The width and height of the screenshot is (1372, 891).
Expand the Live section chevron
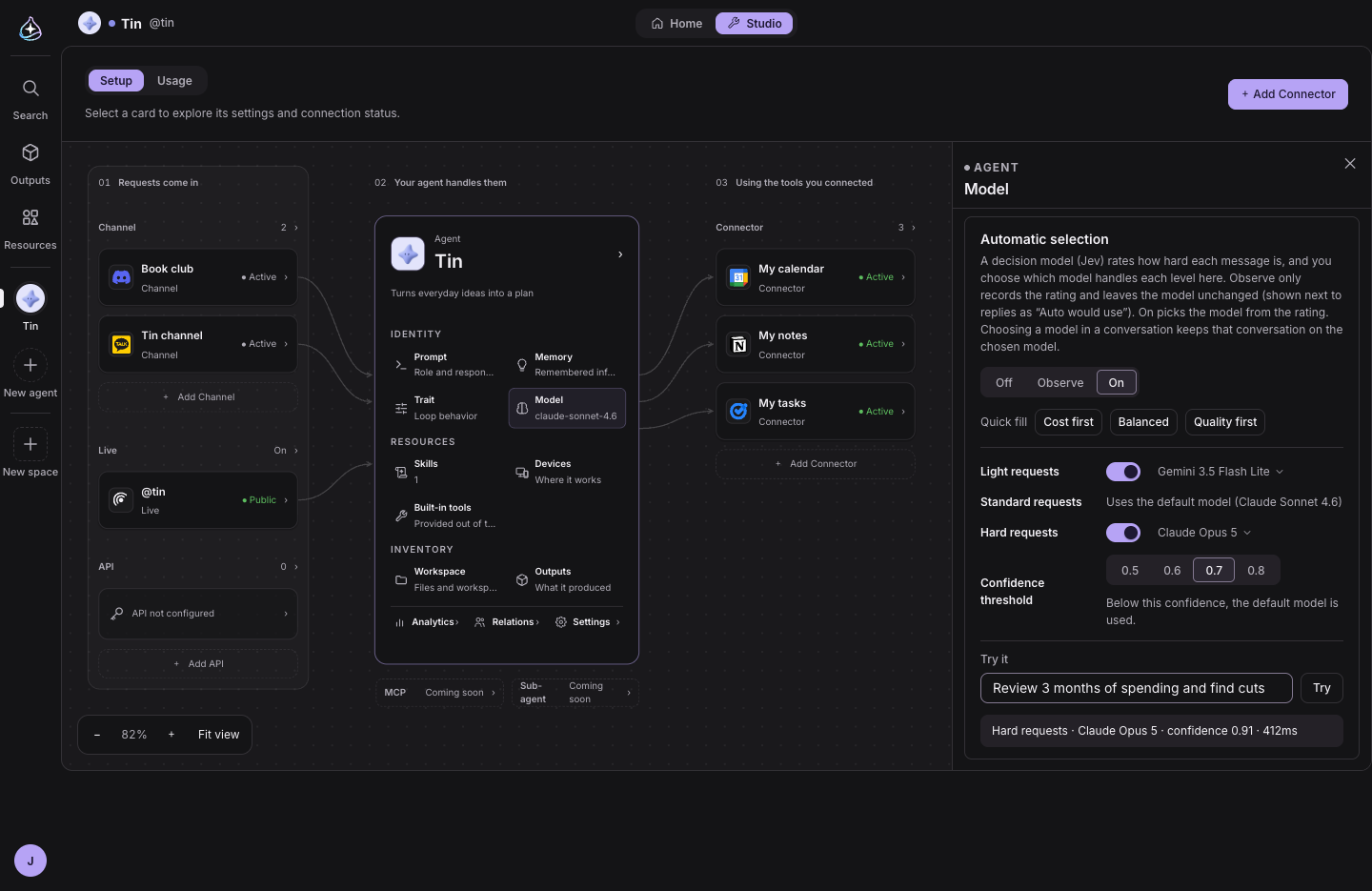click(296, 451)
